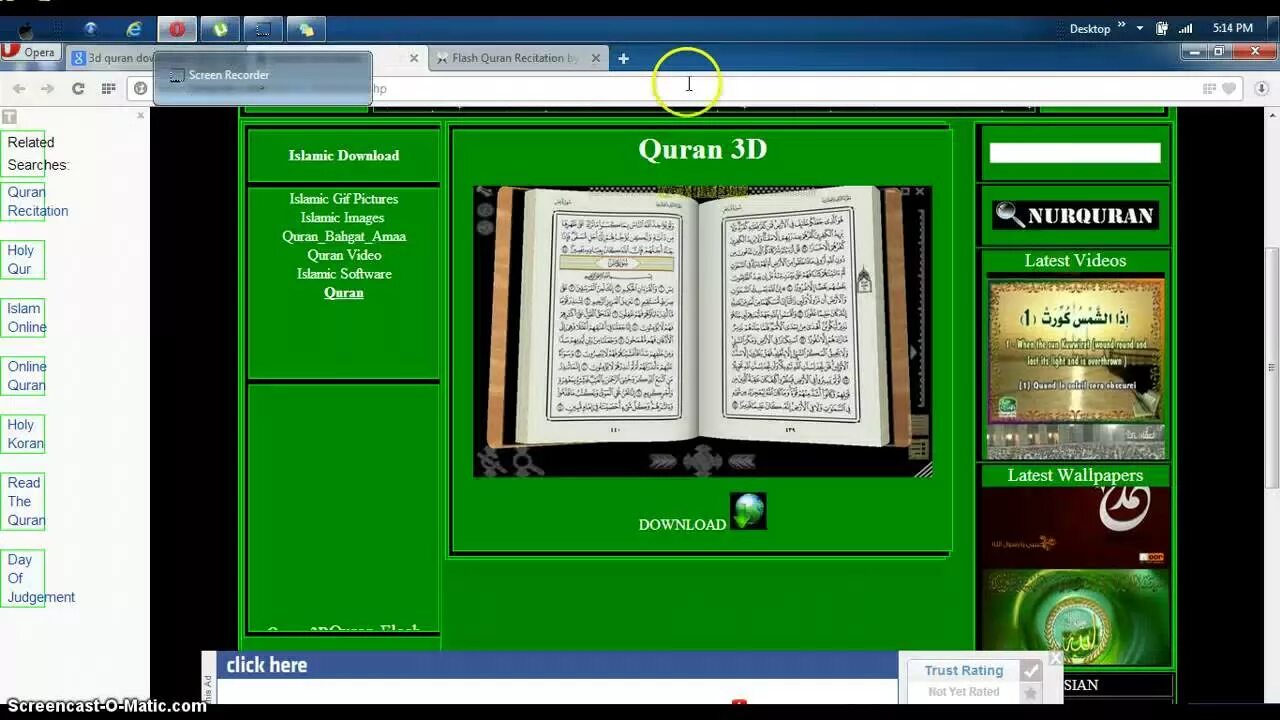Open the red Latest Wallpapers thumbnail

tap(1076, 526)
